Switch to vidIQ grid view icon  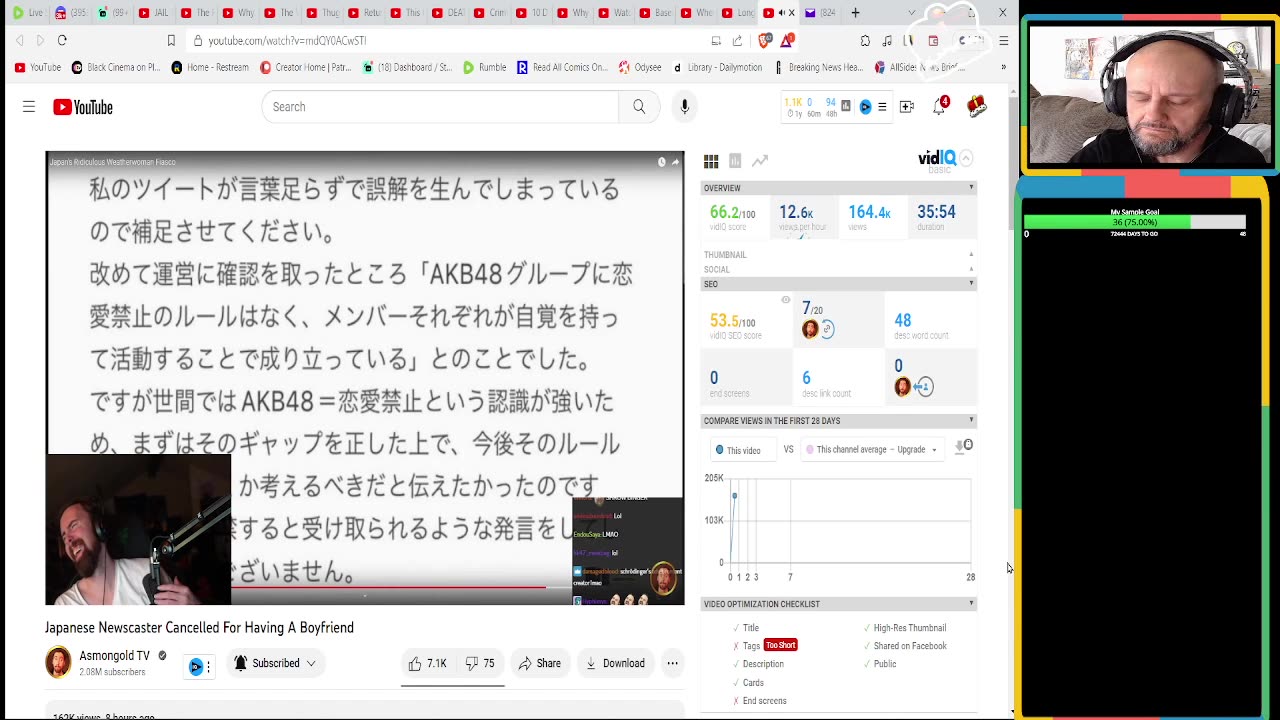[x=711, y=161]
